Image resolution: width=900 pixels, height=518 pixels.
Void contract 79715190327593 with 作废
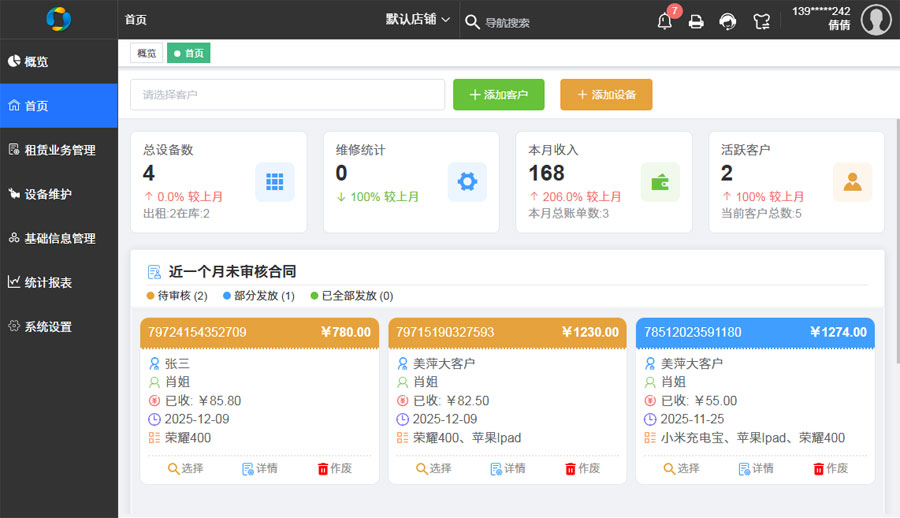click(x=583, y=469)
